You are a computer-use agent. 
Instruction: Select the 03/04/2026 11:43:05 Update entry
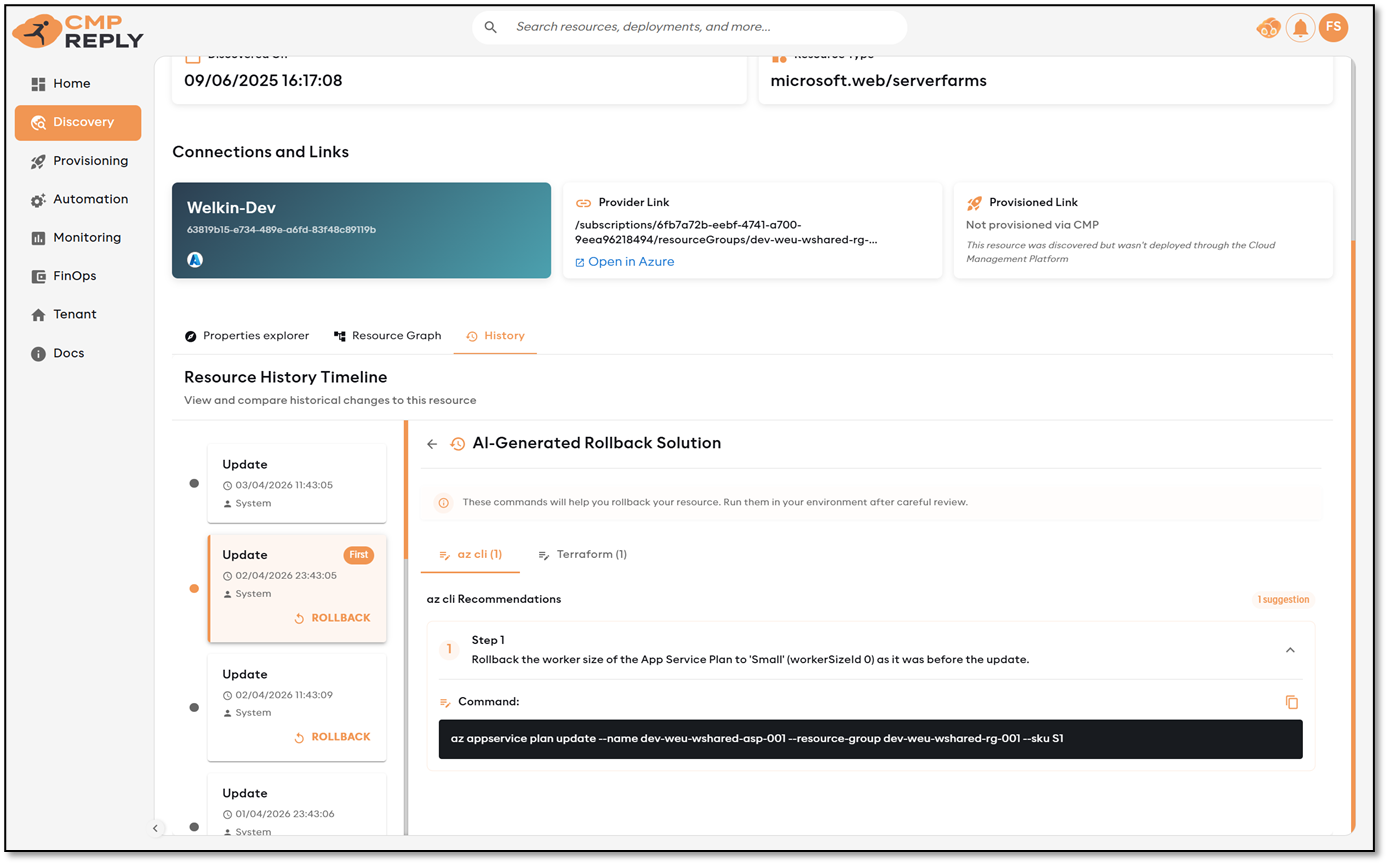click(x=296, y=483)
